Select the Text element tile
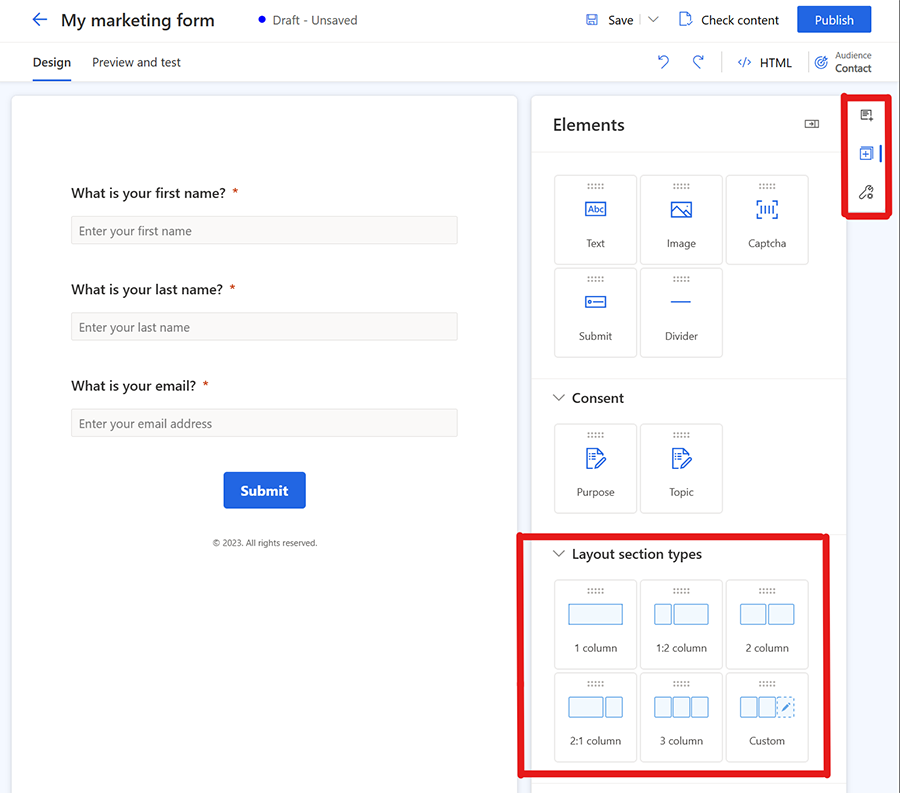900x793 pixels. click(595, 220)
